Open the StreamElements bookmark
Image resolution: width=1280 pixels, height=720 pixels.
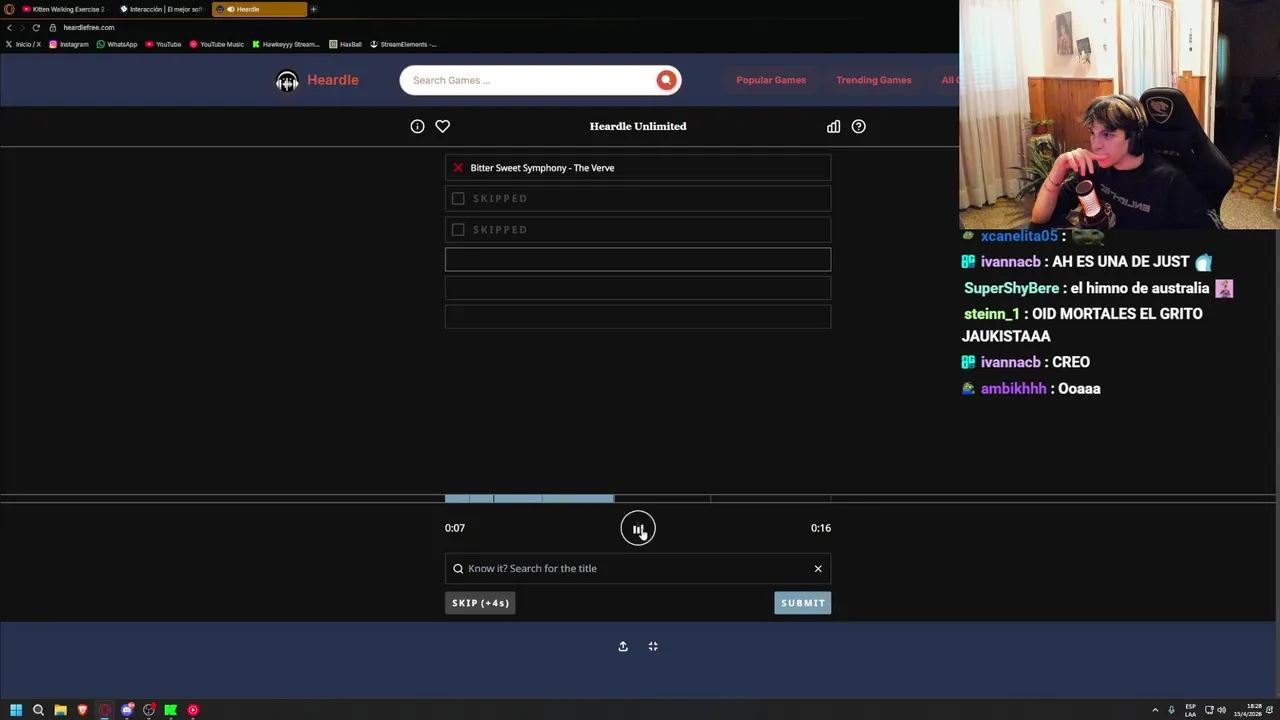coord(403,44)
